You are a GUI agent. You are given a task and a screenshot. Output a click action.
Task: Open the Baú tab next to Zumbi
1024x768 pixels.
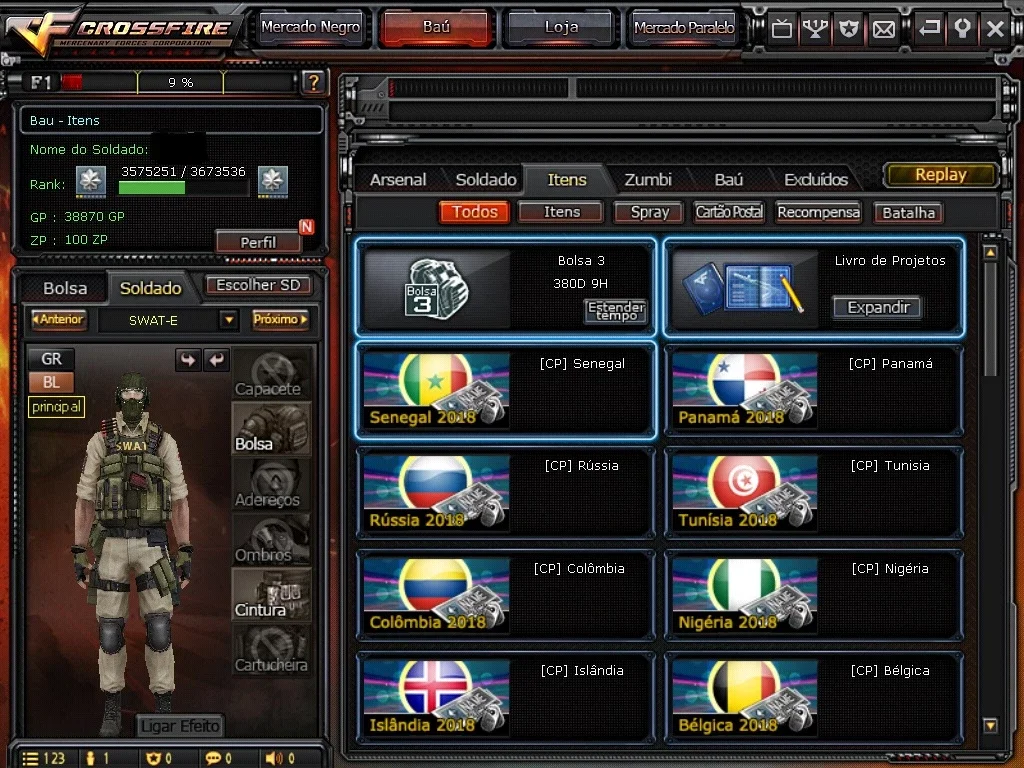[729, 180]
